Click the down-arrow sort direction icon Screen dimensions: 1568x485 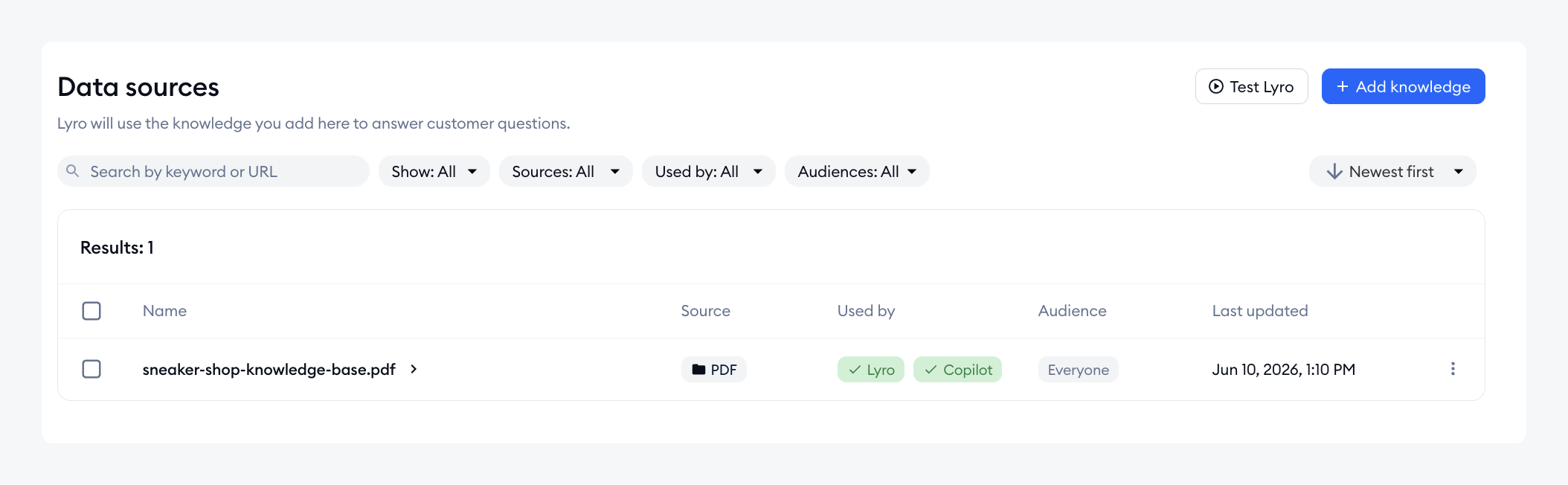pyautogui.click(x=1334, y=171)
